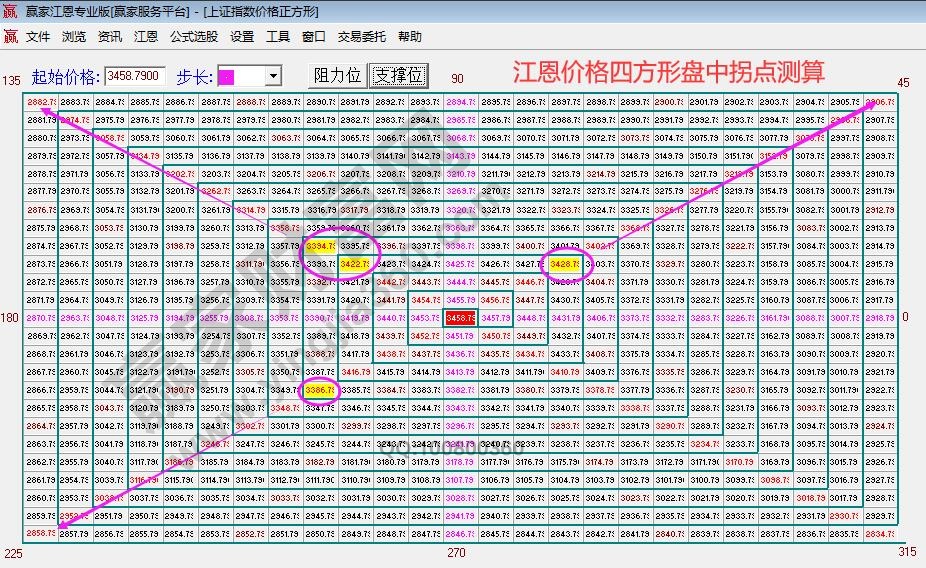This screenshot has height=568, width=926.
Task: Open the 江恩 menu
Action: click(x=146, y=37)
